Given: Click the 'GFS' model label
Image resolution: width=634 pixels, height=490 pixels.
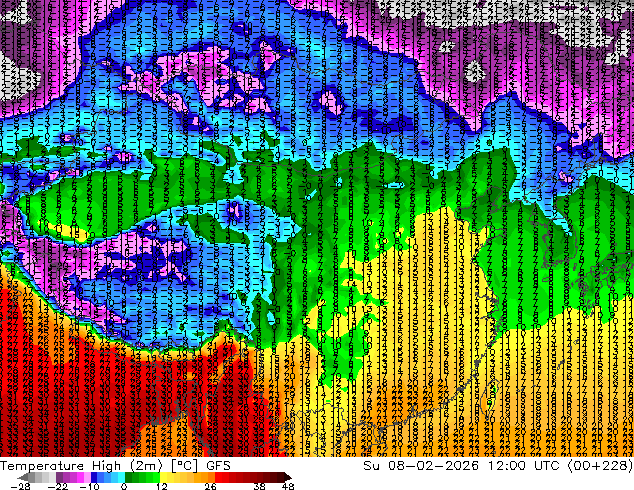Looking at the screenshot, I should point(218,466).
